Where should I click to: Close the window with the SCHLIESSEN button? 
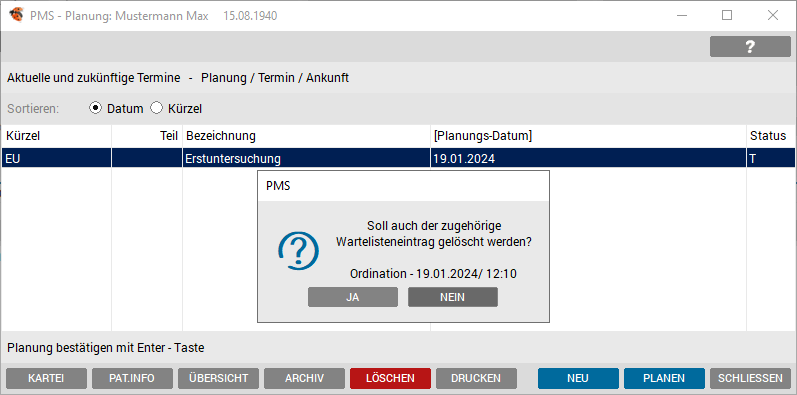(x=750, y=378)
